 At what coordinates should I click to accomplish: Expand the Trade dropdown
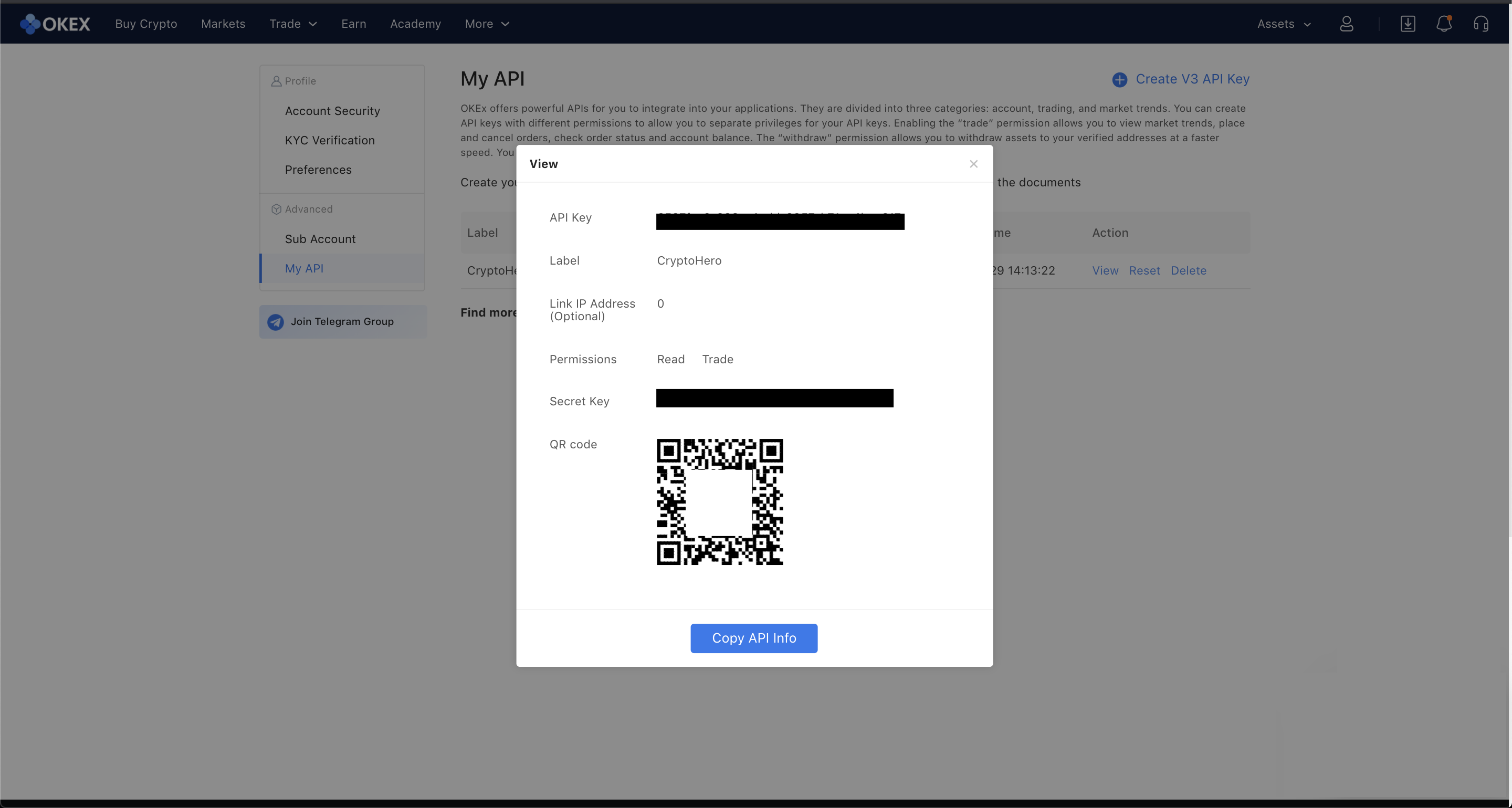point(293,24)
